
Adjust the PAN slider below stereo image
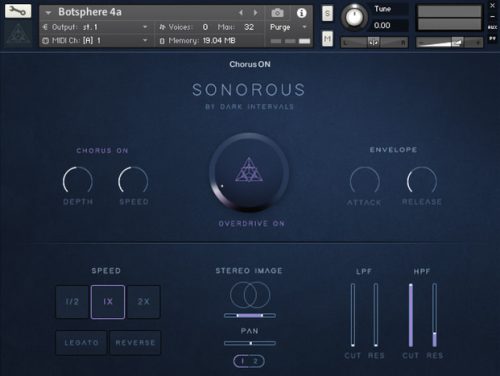(250, 343)
